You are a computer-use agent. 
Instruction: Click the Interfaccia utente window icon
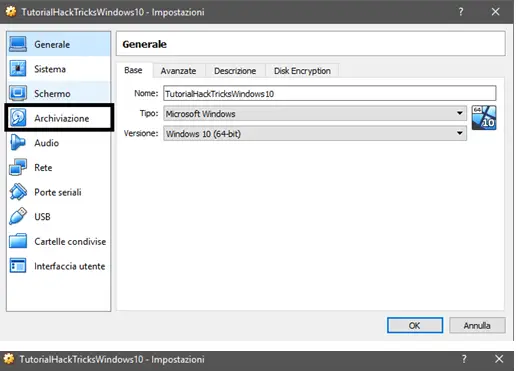tap(18, 266)
